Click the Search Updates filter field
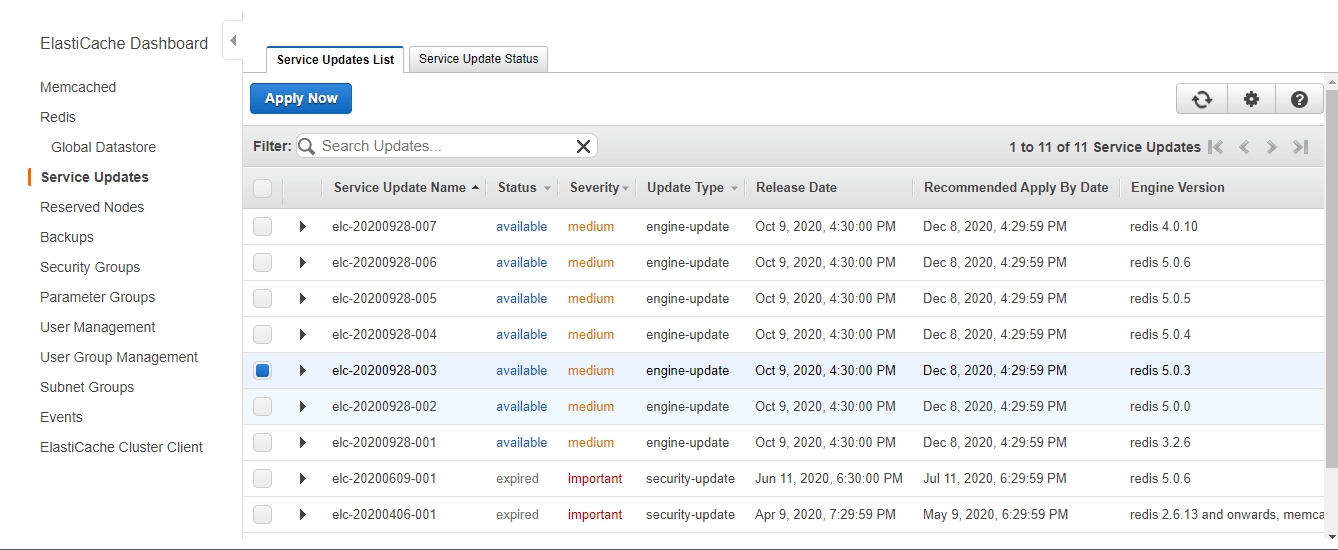 pos(445,146)
